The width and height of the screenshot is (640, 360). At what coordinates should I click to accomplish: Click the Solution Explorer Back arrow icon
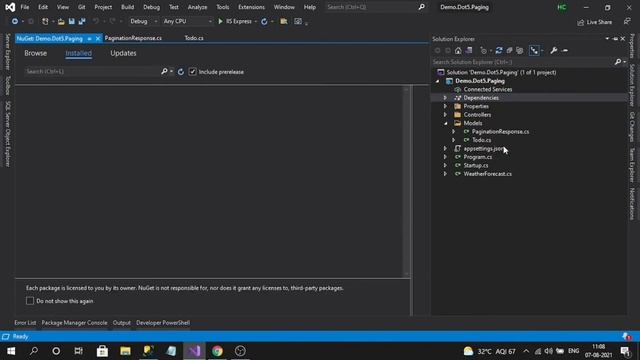point(438,51)
